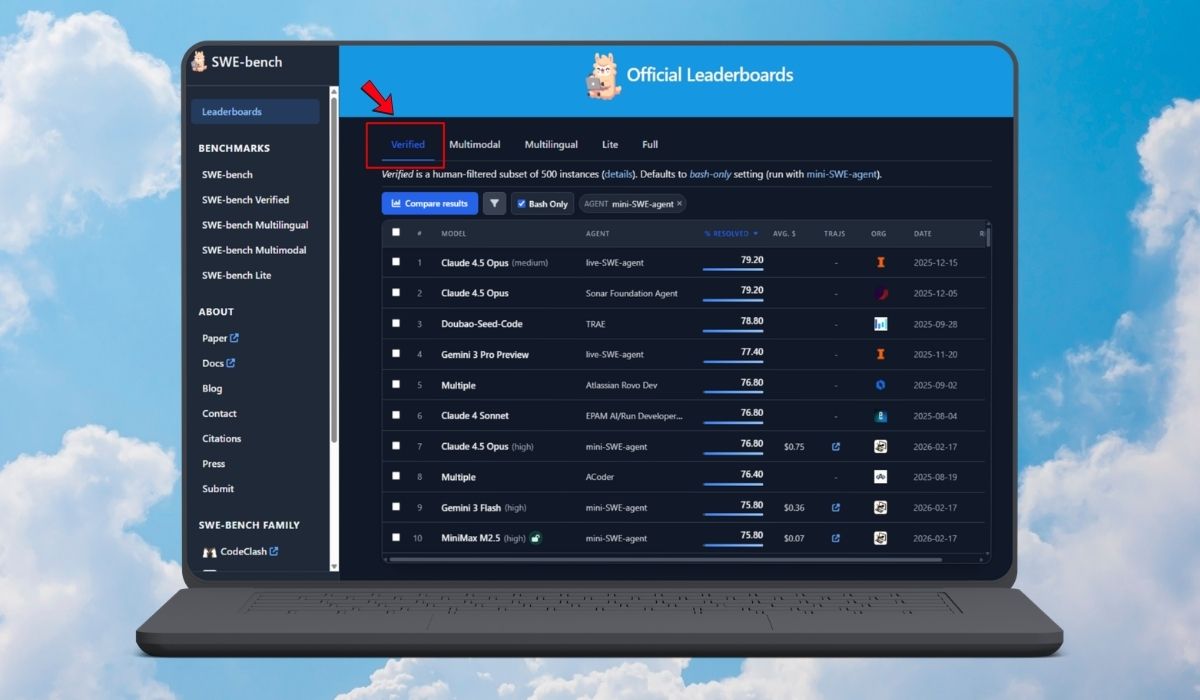Remove the mini-SWE-agent filter chip via its x
Viewport: 1200px width, 700px height.
680,203
